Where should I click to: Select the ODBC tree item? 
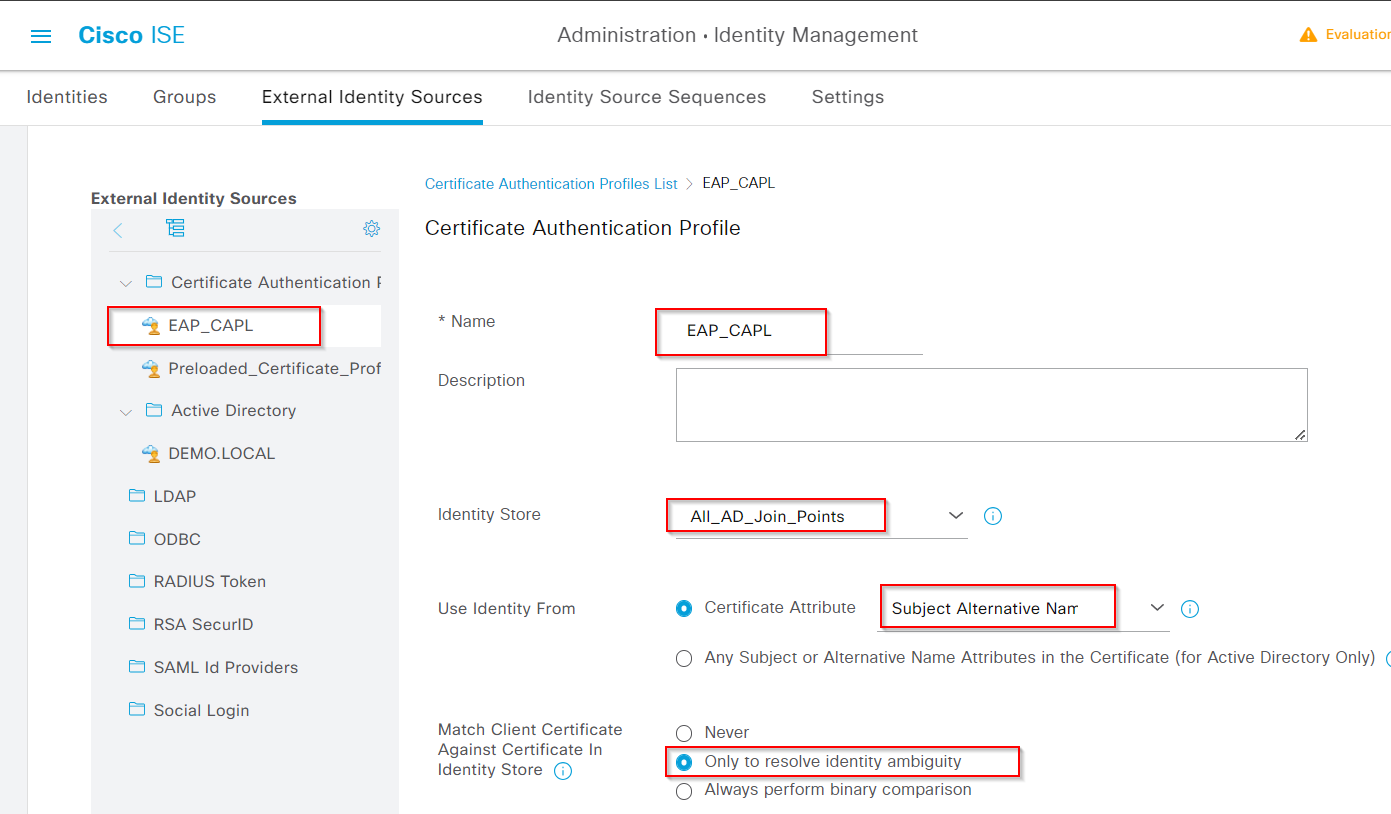[177, 539]
